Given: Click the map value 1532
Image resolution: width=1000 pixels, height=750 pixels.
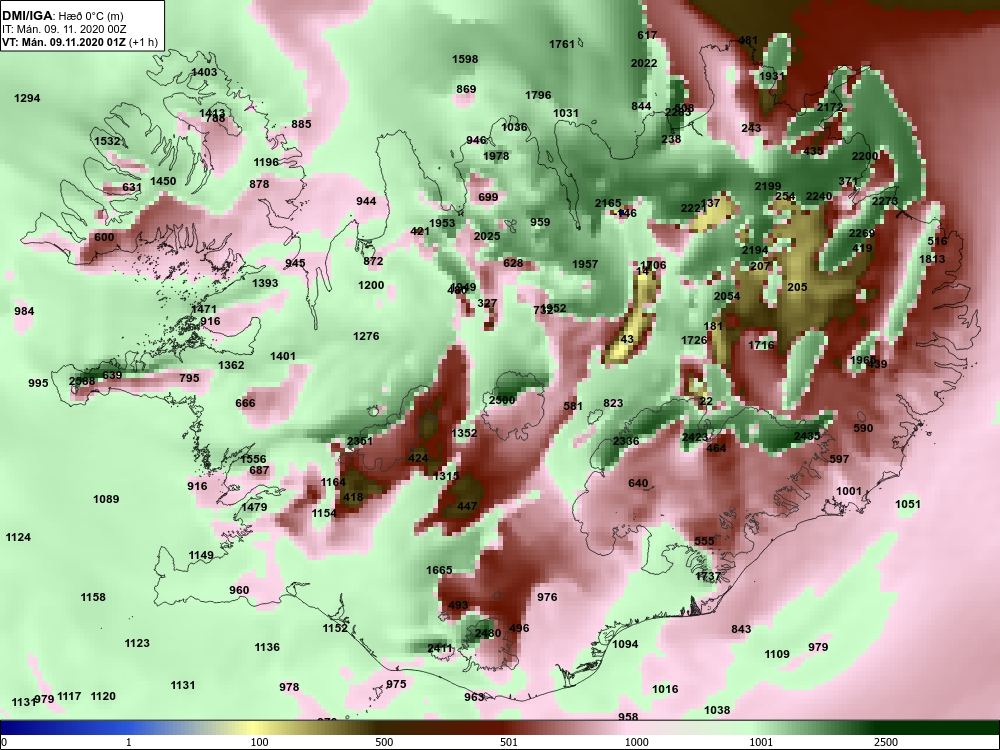Looking at the screenshot, I should point(107,141).
